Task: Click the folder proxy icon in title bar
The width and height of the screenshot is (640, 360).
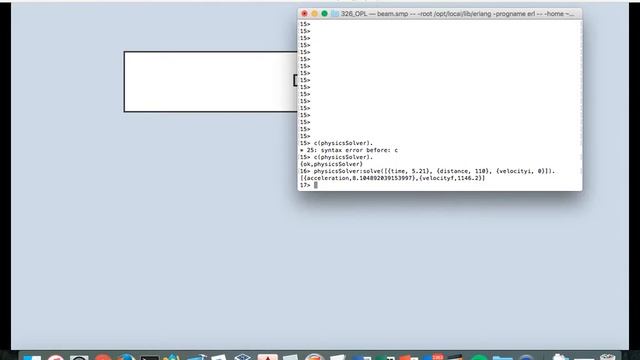Action: 335,13
